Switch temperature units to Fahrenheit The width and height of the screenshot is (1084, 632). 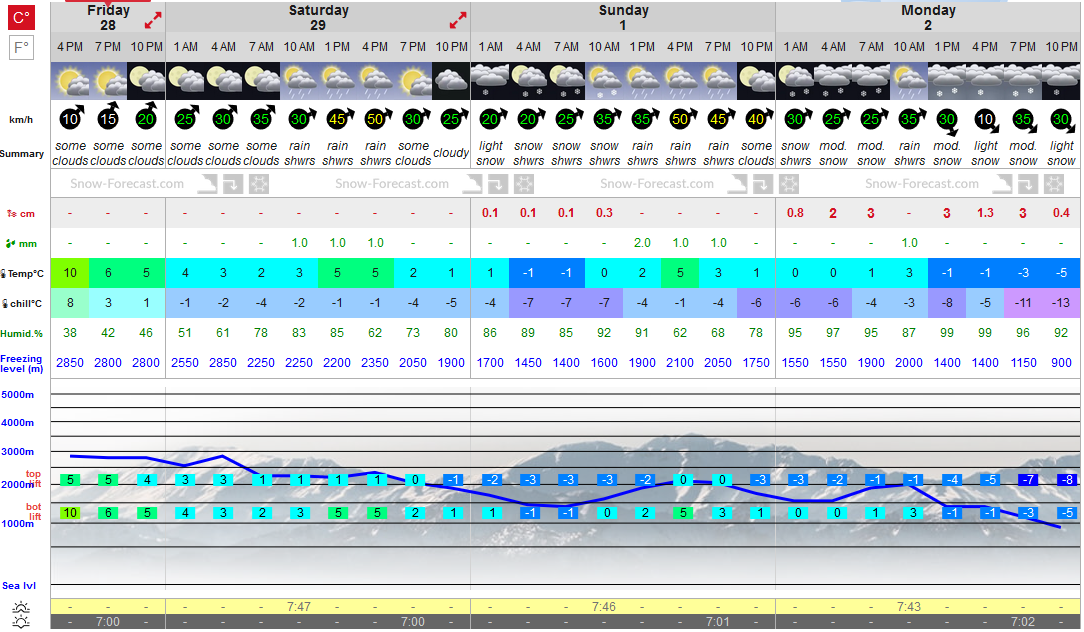tap(21, 48)
